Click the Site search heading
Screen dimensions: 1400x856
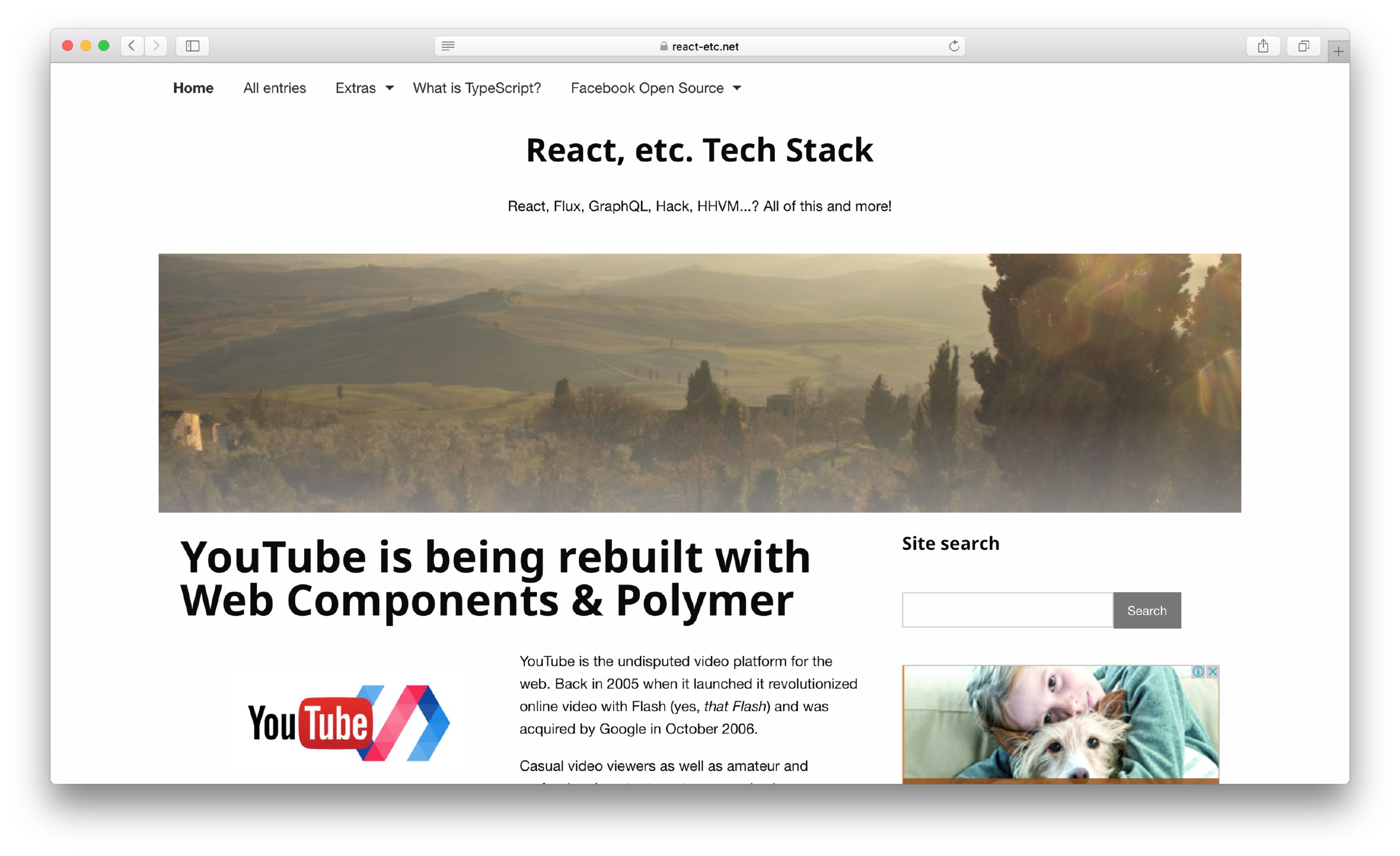(x=950, y=543)
